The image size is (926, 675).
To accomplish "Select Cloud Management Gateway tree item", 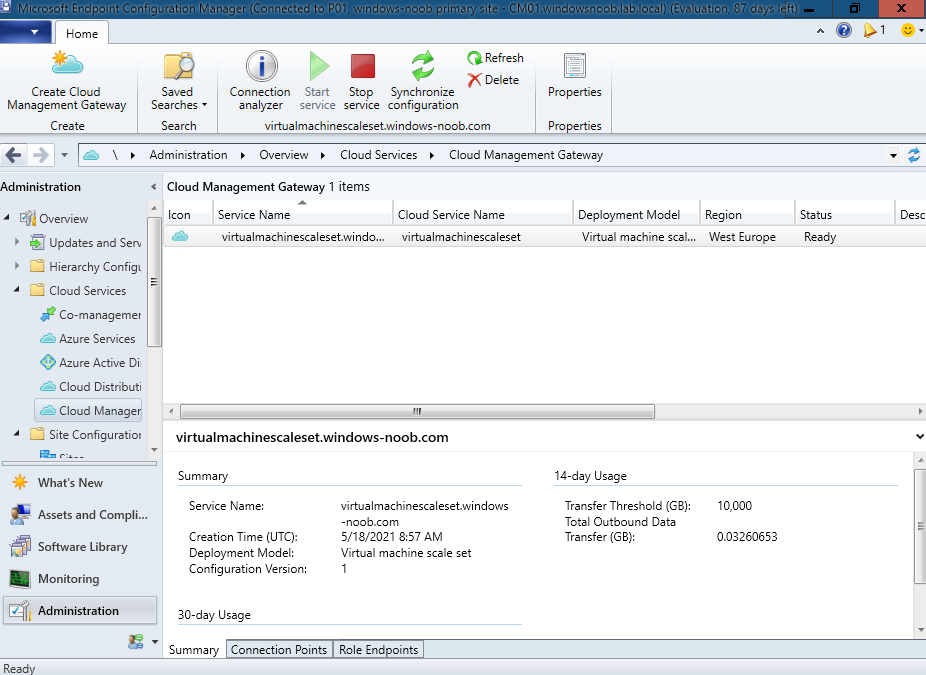I will [x=89, y=410].
